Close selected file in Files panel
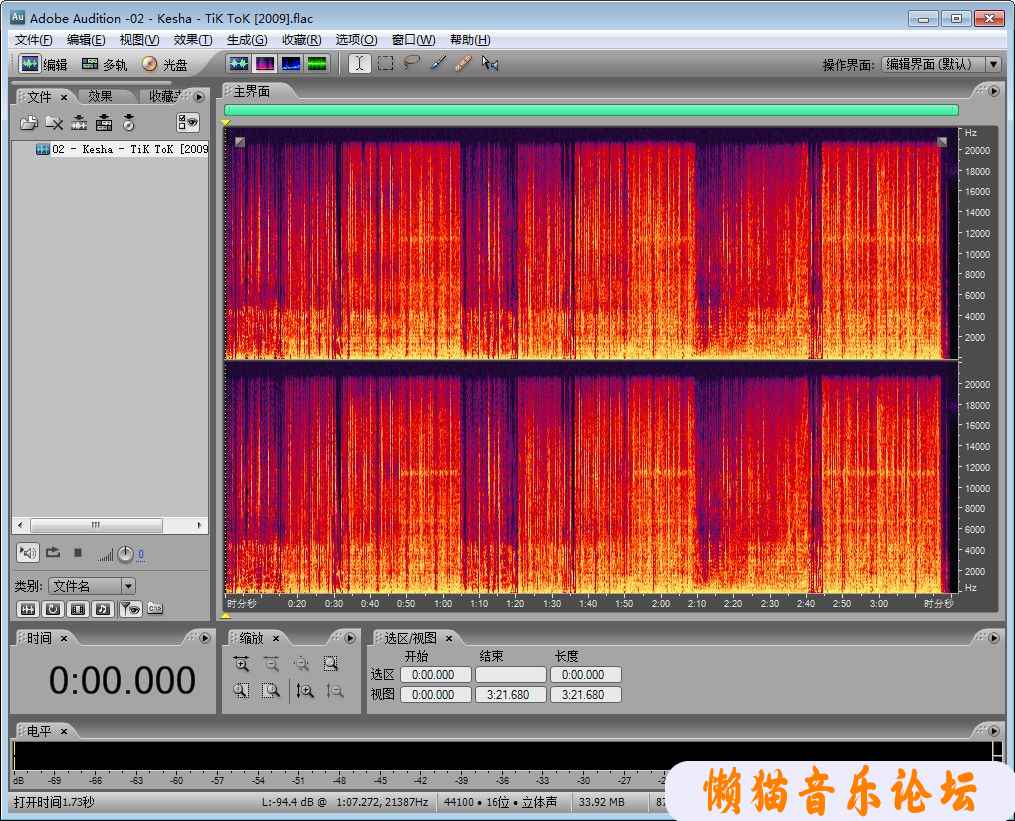1015x821 pixels. [54, 122]
